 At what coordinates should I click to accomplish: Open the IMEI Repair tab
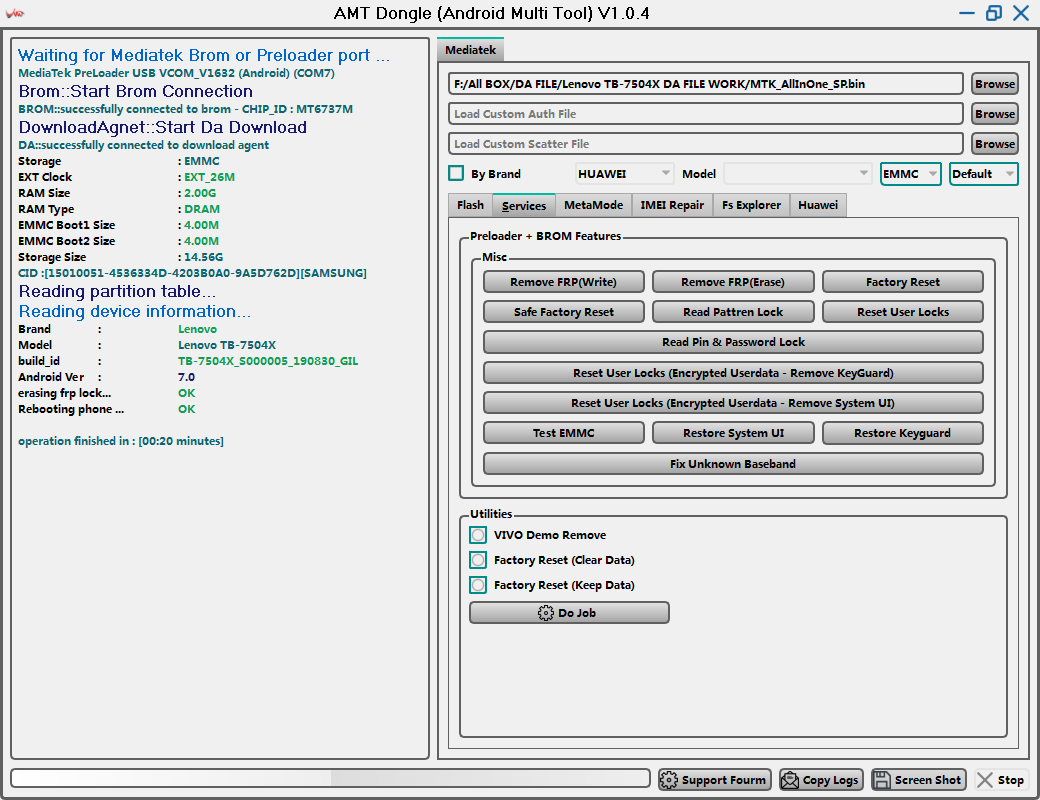point(672,205)
